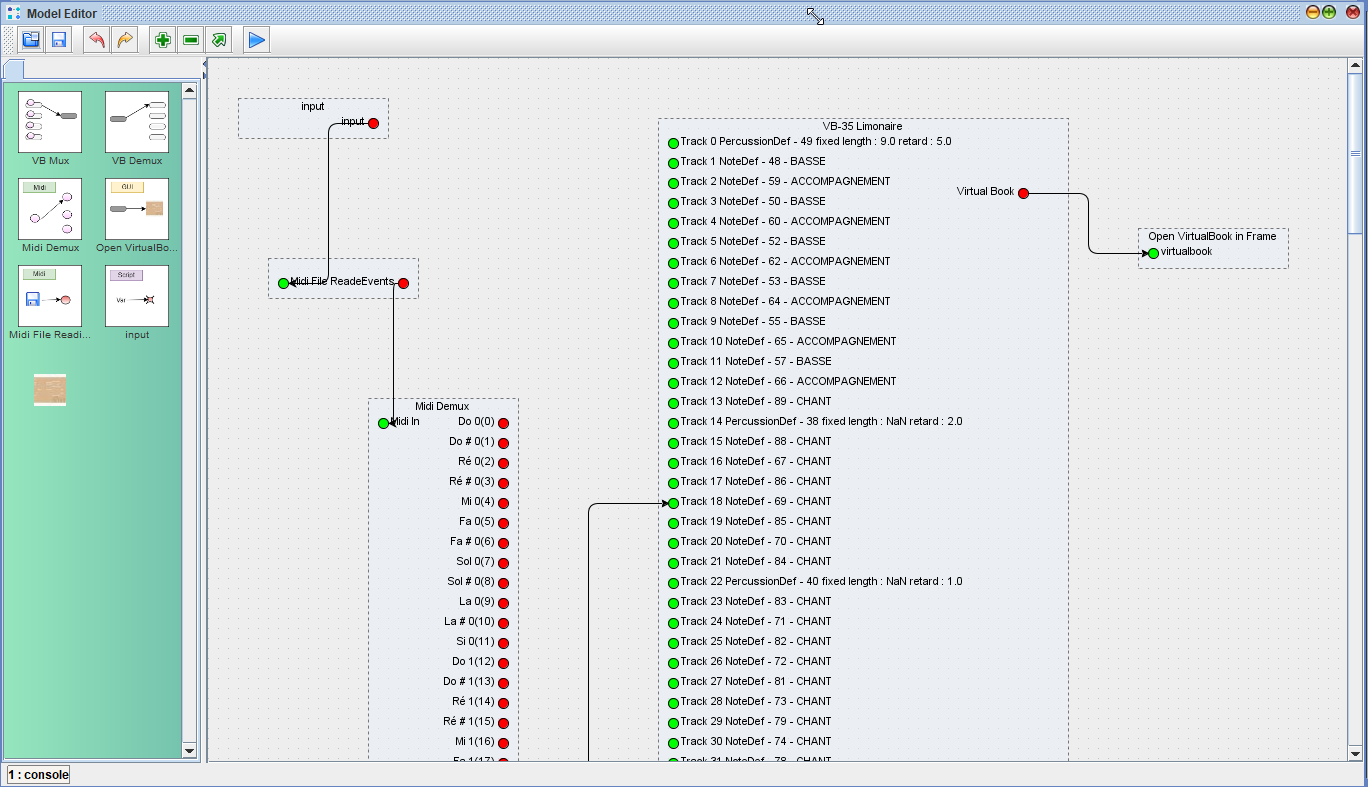Undo the last action with red arrow
1368x787 pixels.
(x=97, y=40)
